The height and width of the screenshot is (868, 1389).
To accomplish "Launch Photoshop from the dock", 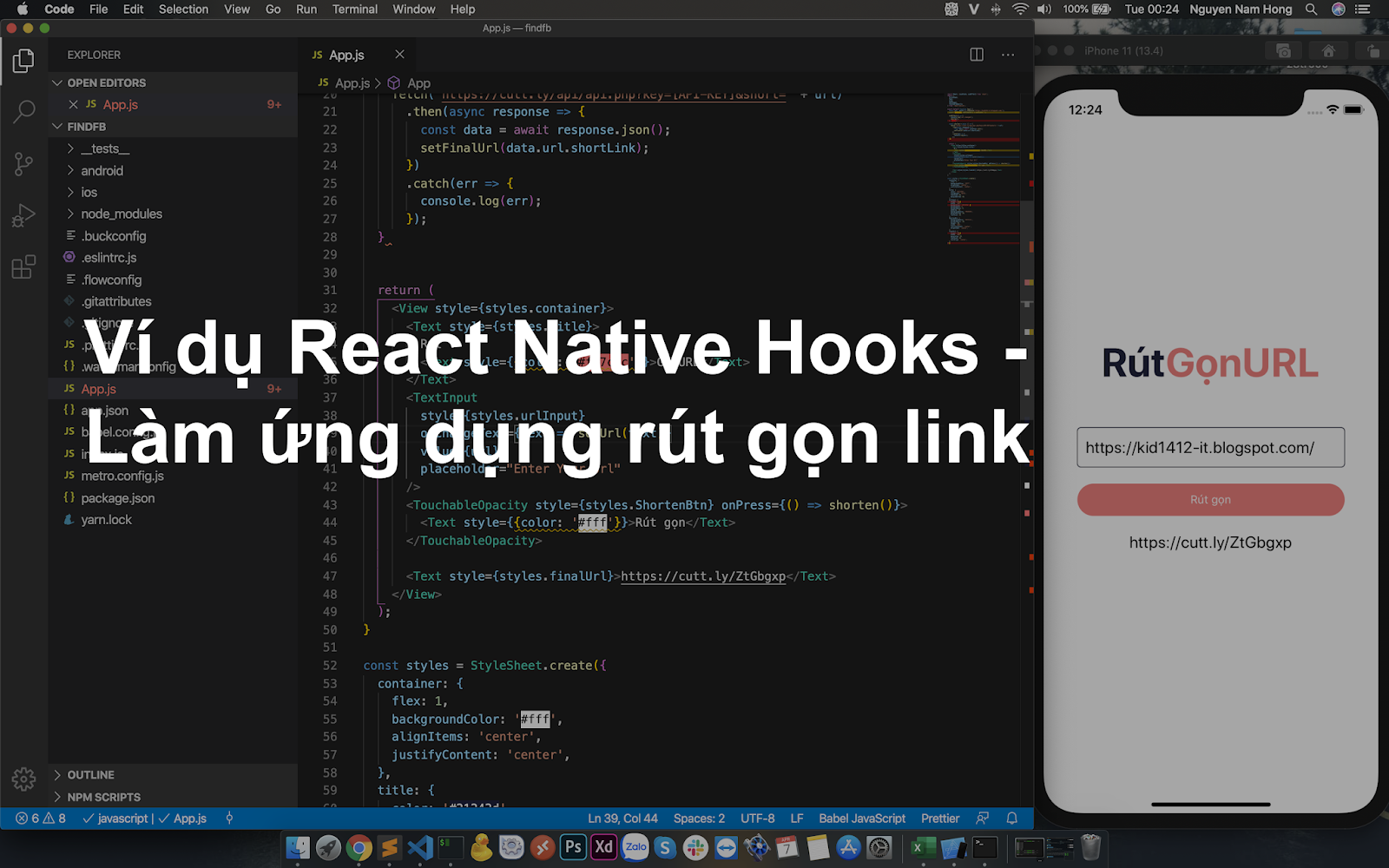I will pos(573,847).
